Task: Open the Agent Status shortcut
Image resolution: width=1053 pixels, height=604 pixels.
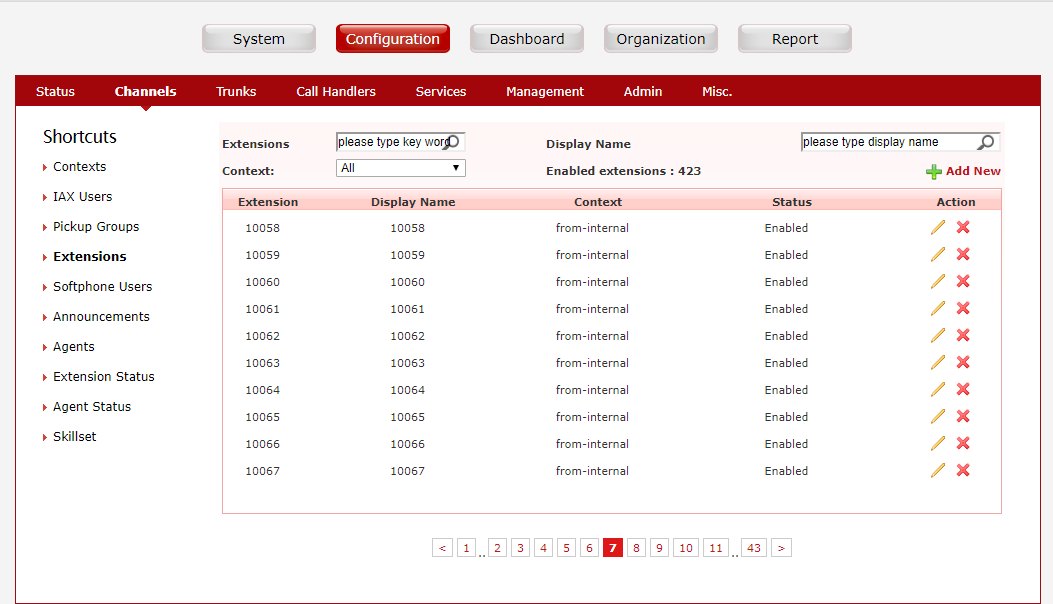Action: (92, 406)
